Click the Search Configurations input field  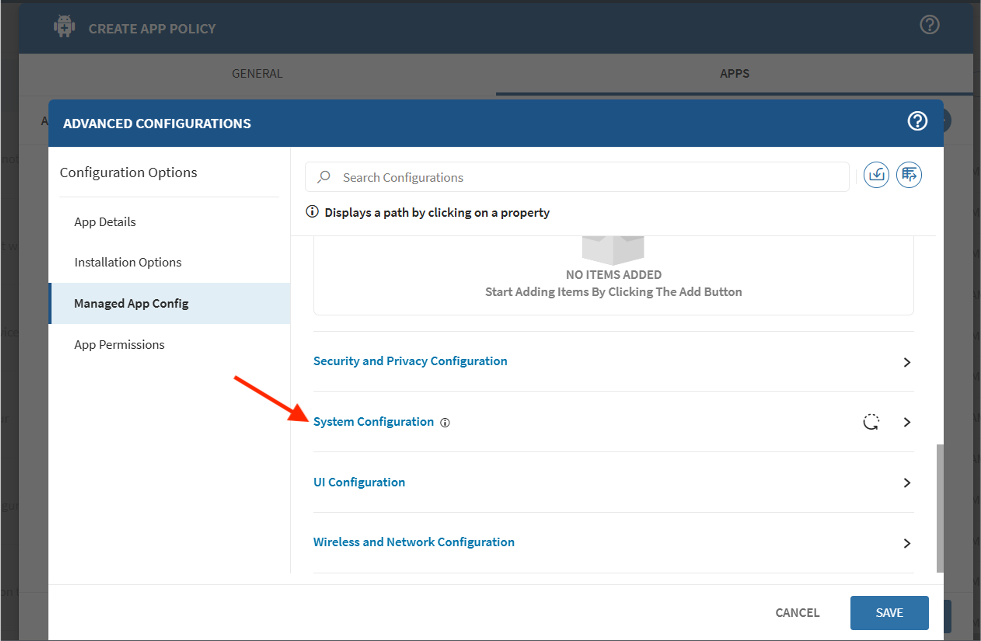[590, 177]
